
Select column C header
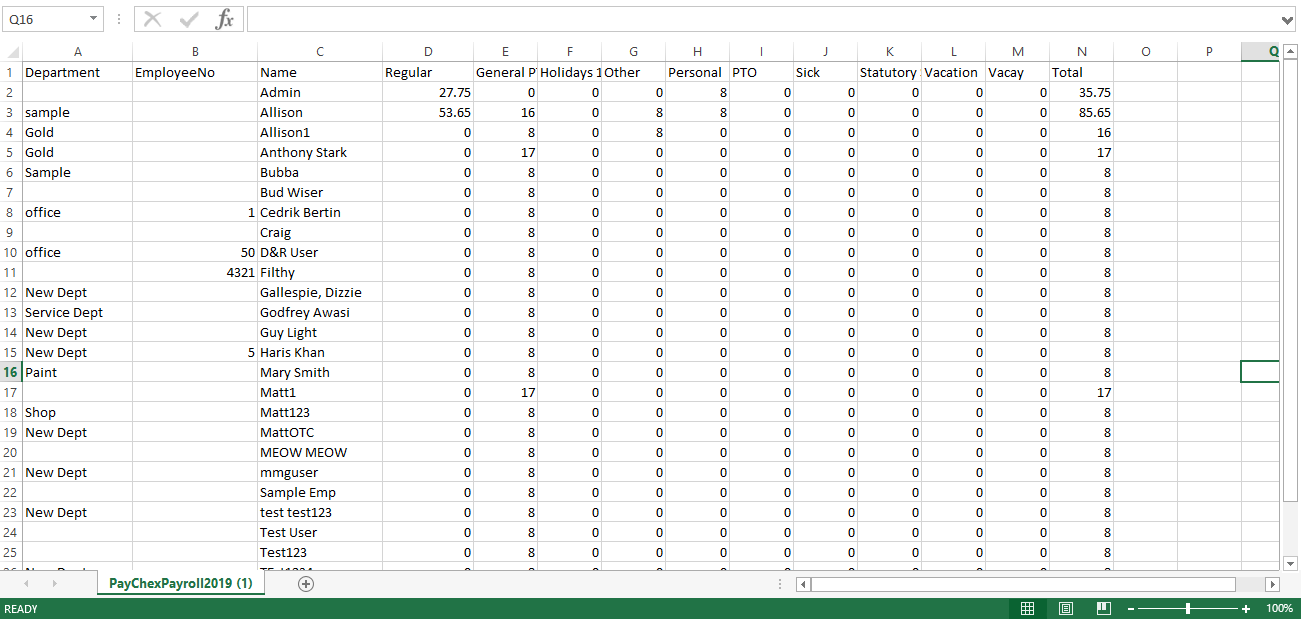(x=319, y=52)
